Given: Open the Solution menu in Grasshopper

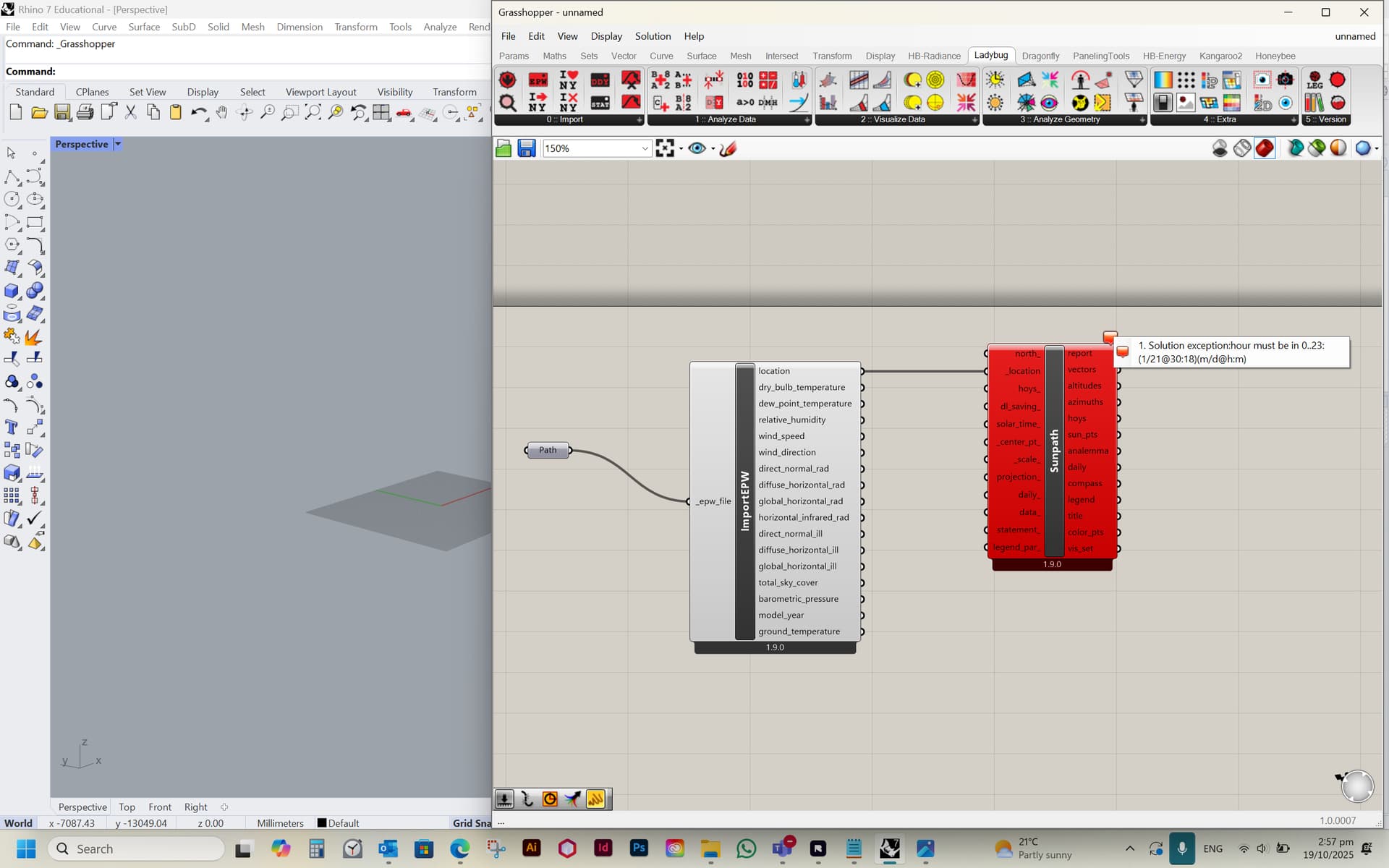Looking at the screenshot, I should click(653, 36).
